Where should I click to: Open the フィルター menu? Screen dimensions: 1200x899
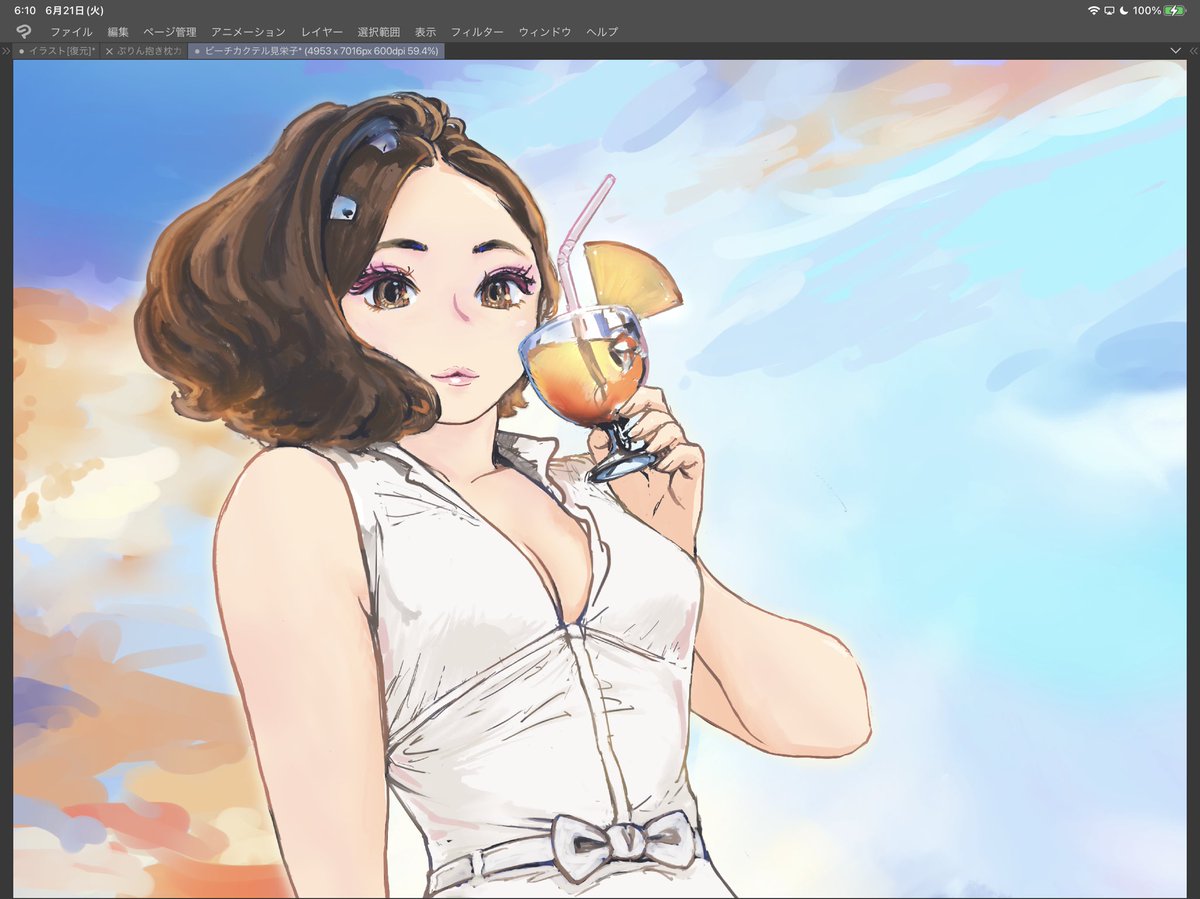pyautogui.click(x=477, y=32)
